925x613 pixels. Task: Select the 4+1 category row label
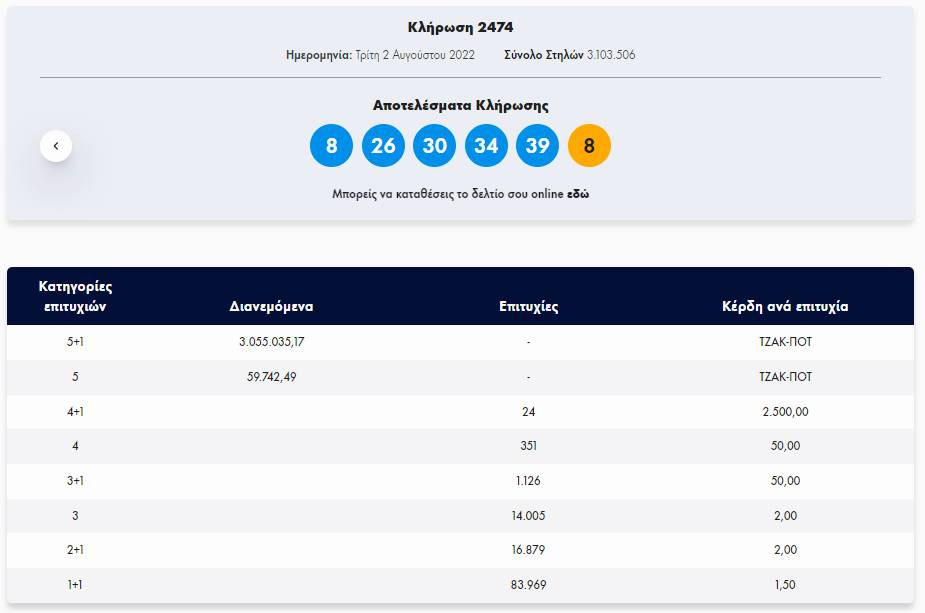coord(75,411)
